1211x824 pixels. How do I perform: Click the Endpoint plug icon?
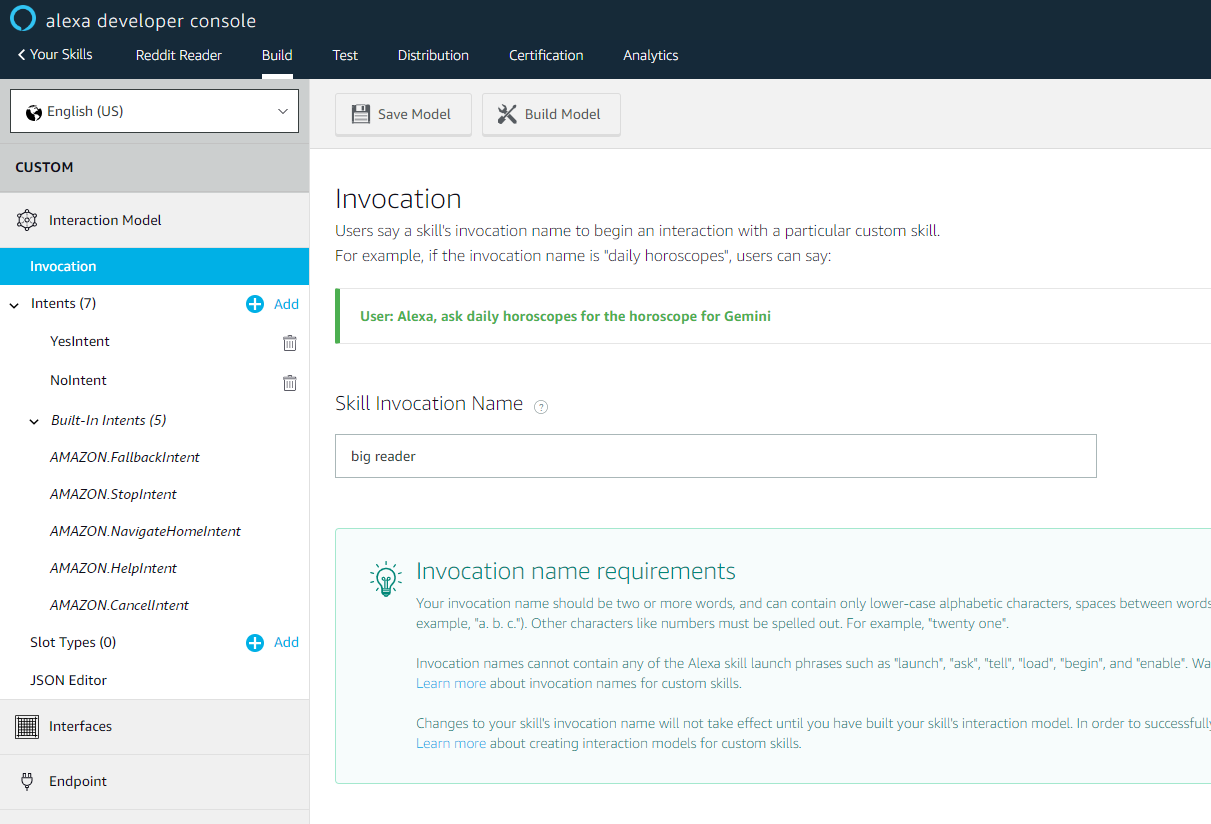(x=27, y=782)
